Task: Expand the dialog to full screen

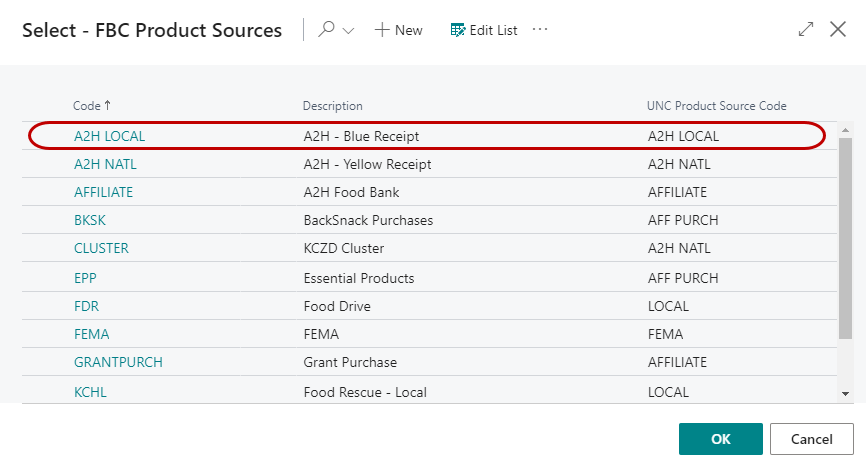Action: pos(806,30)
